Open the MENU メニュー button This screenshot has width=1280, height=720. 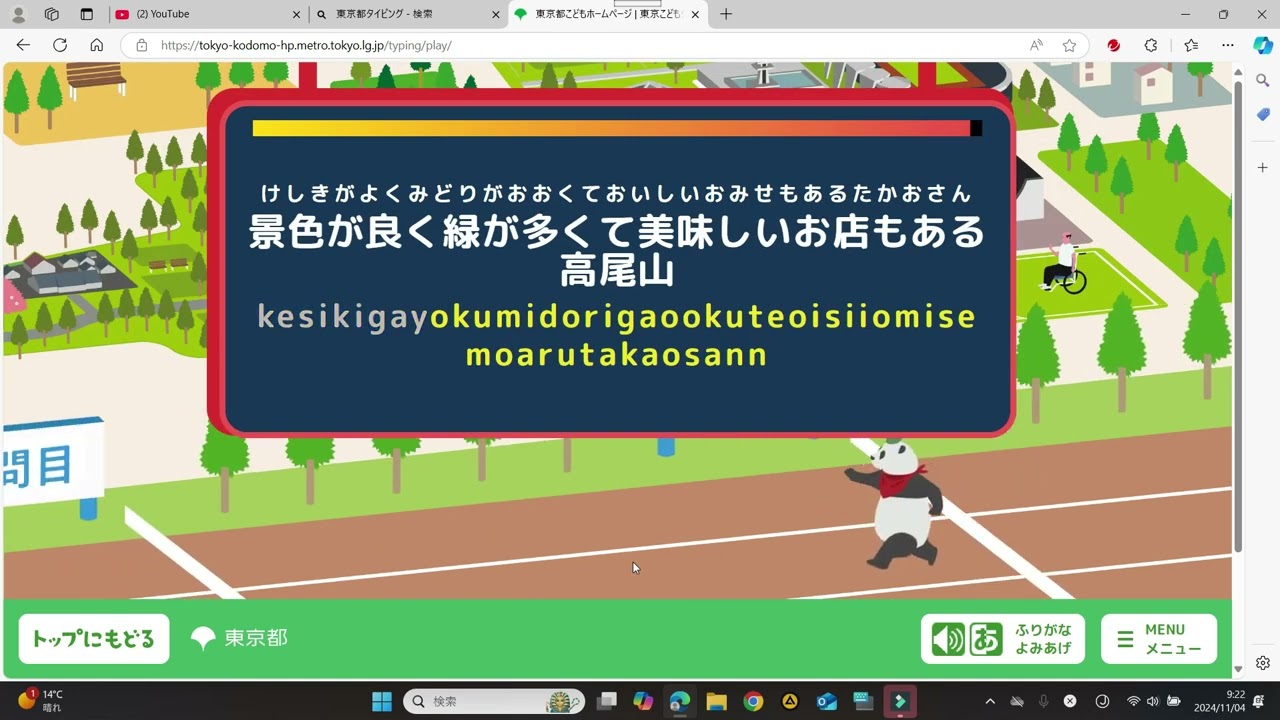tap(1159, 639)
